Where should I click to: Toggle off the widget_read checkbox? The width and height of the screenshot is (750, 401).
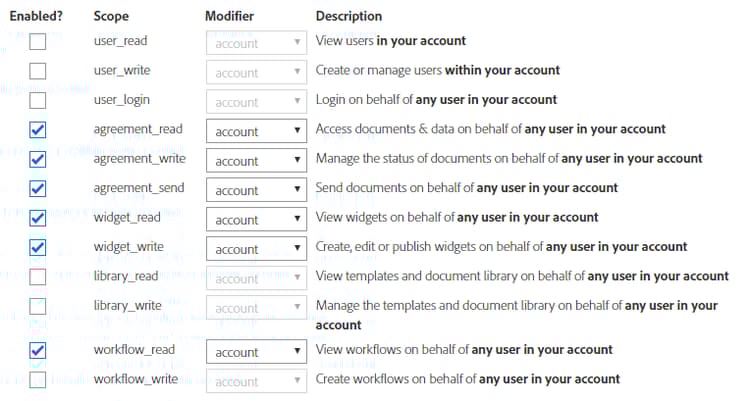click(x=37, y=218)
